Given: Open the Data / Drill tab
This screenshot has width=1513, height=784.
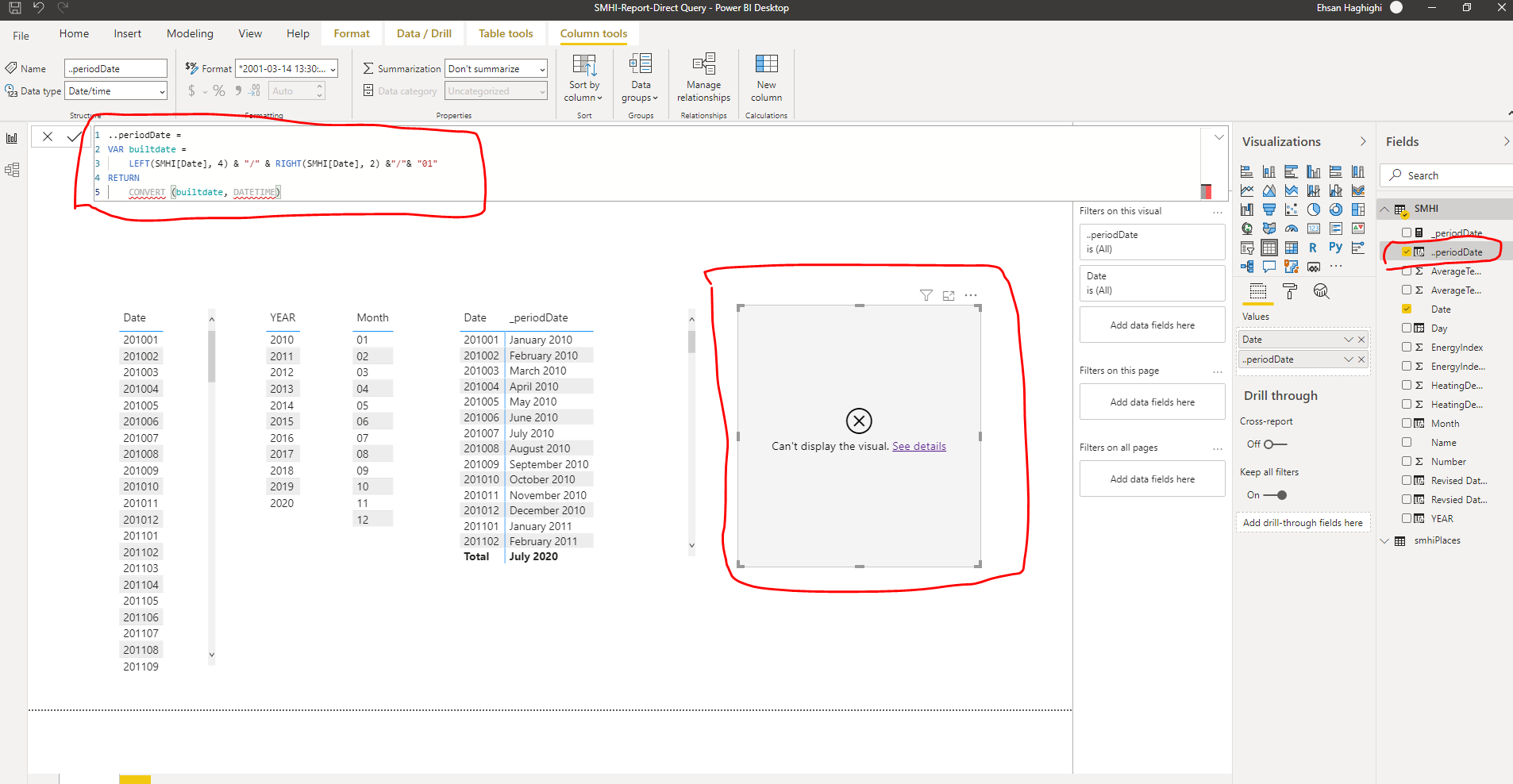Looking at the screenshot, I should tap(424, 33).
